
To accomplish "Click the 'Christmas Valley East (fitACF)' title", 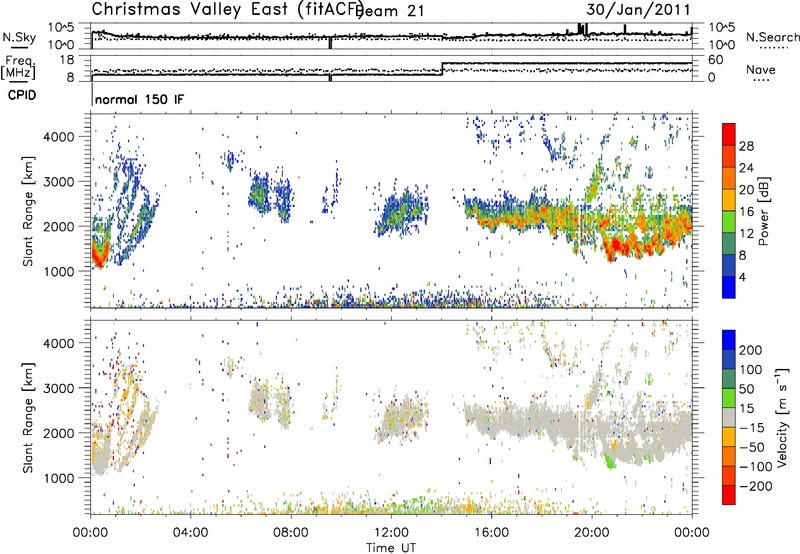I will point(228,9).
